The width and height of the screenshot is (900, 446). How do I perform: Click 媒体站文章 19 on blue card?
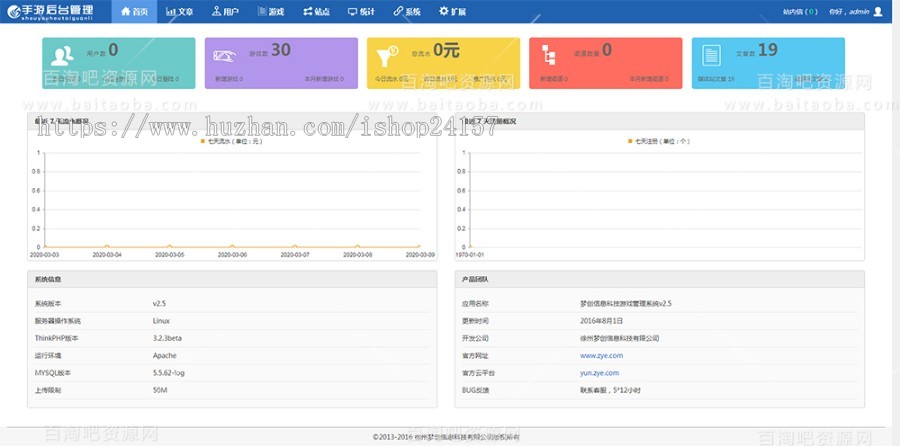click(716, 79)
